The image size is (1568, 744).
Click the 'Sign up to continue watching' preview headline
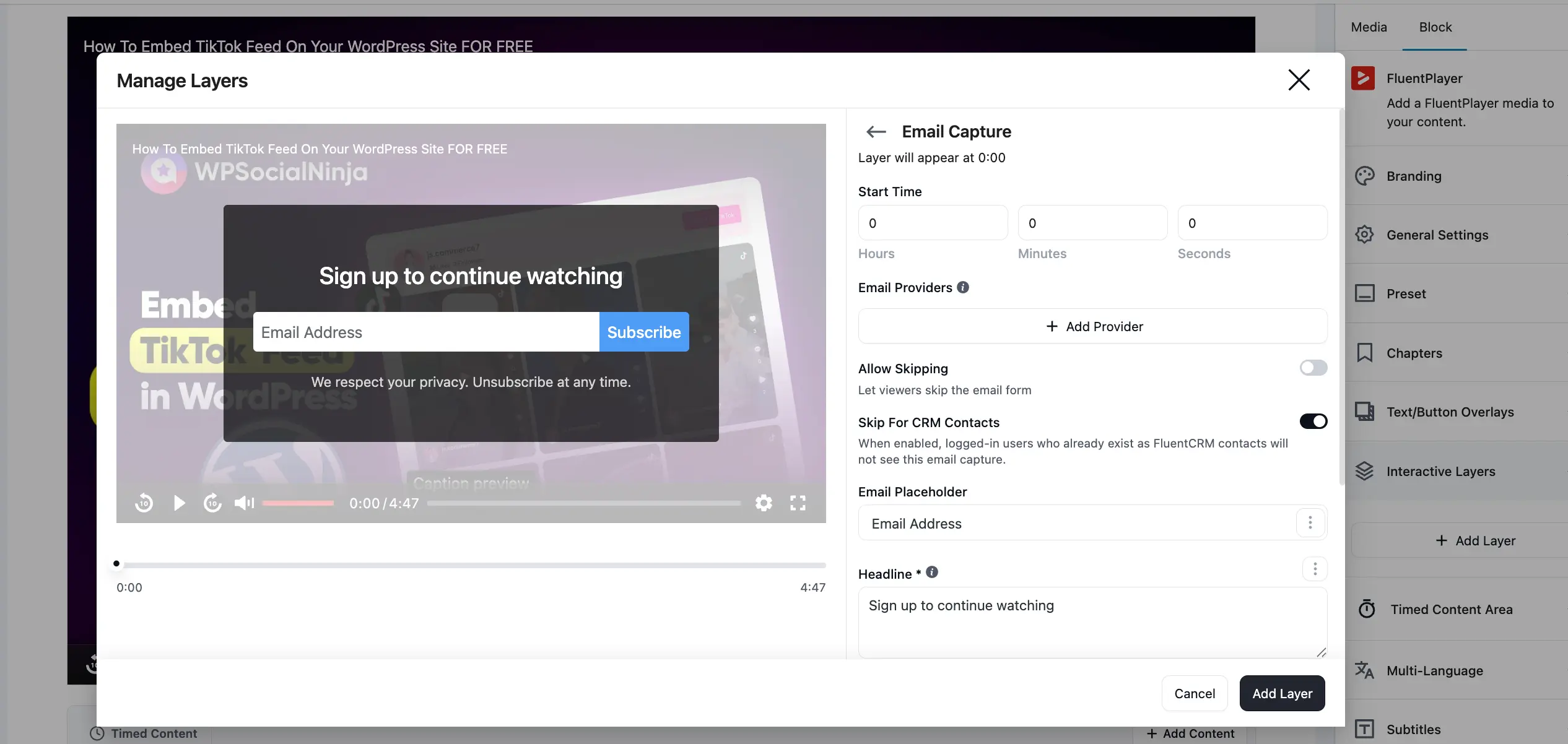(471, 276)
